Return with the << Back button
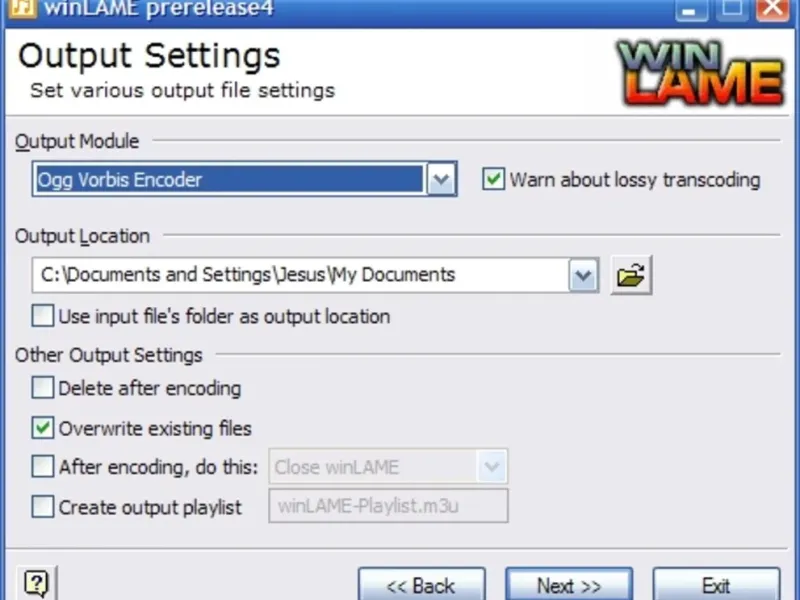 [421, 585]
